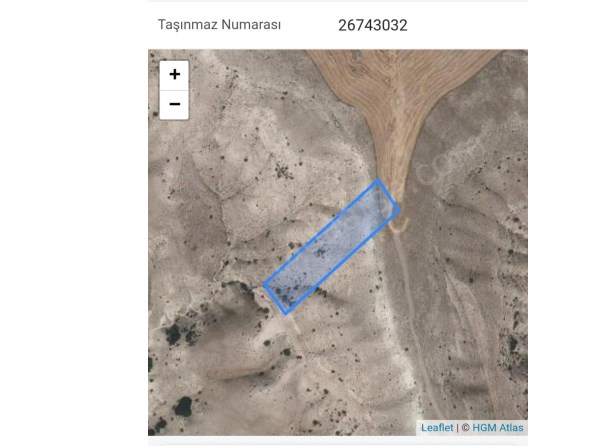Click the parcel's southern corner vertex
The width and height of the screenshot is (594, 446).
pos(286,313)
